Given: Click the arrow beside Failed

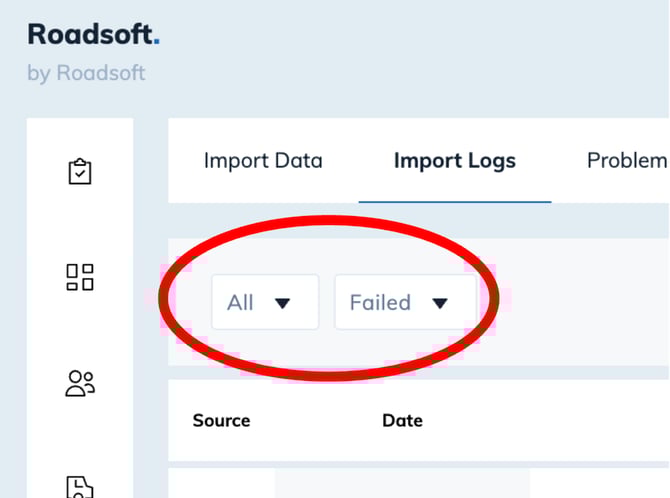Looking at the screenshot, I should [x=440, y=304].
